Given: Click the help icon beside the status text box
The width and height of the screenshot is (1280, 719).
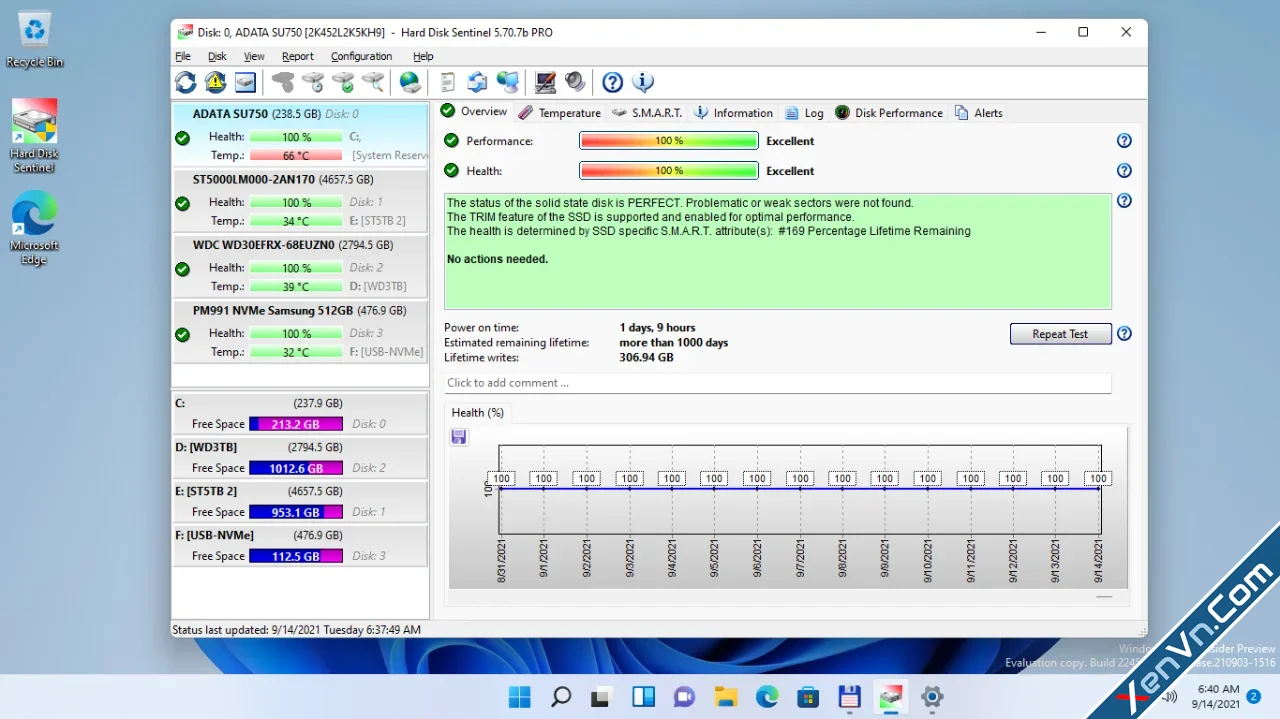Looking at the screenshot, I should coord(1124,201).
